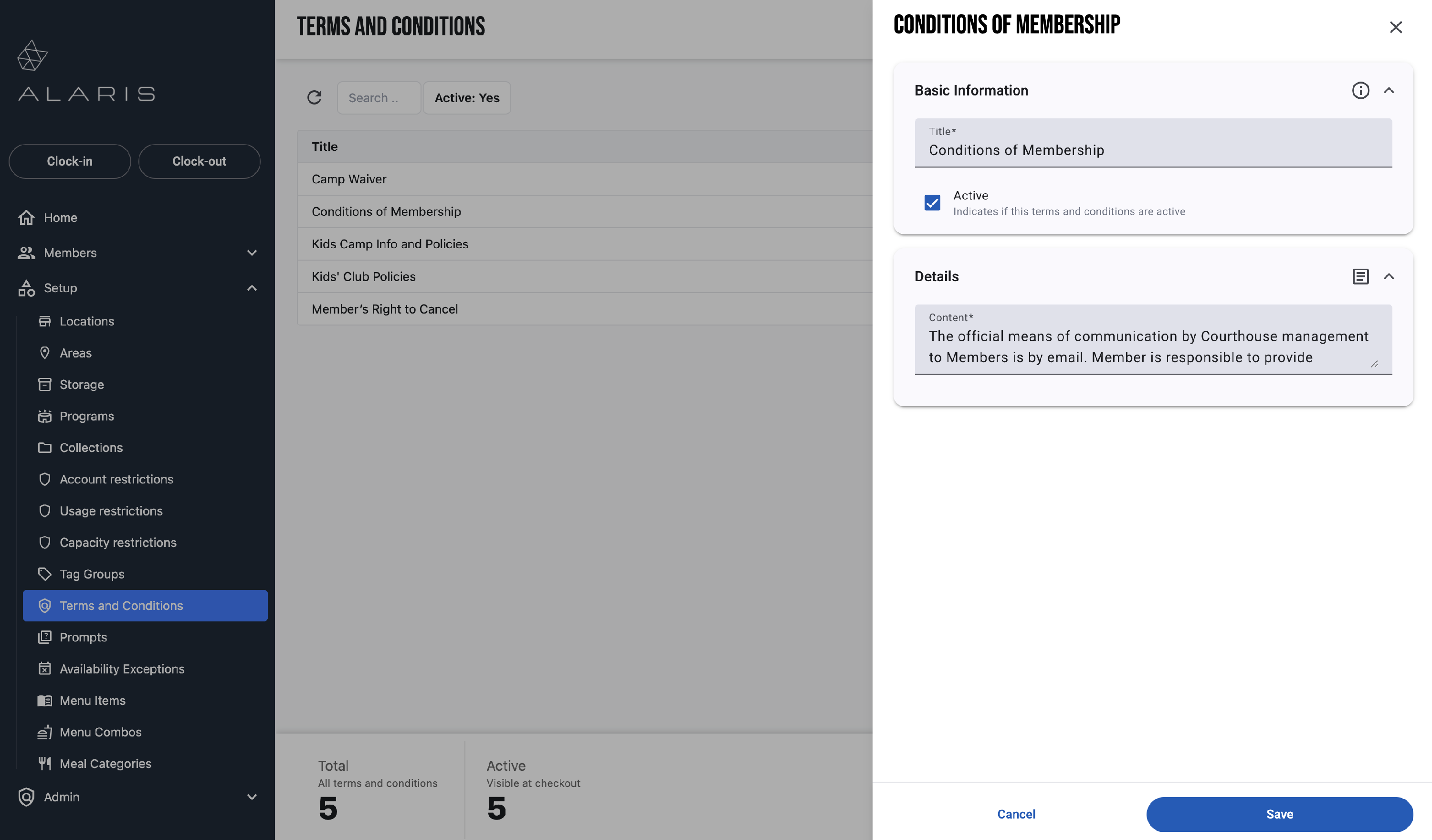Click the Cancel link

pyautogui.click(x=1016, y=814)
